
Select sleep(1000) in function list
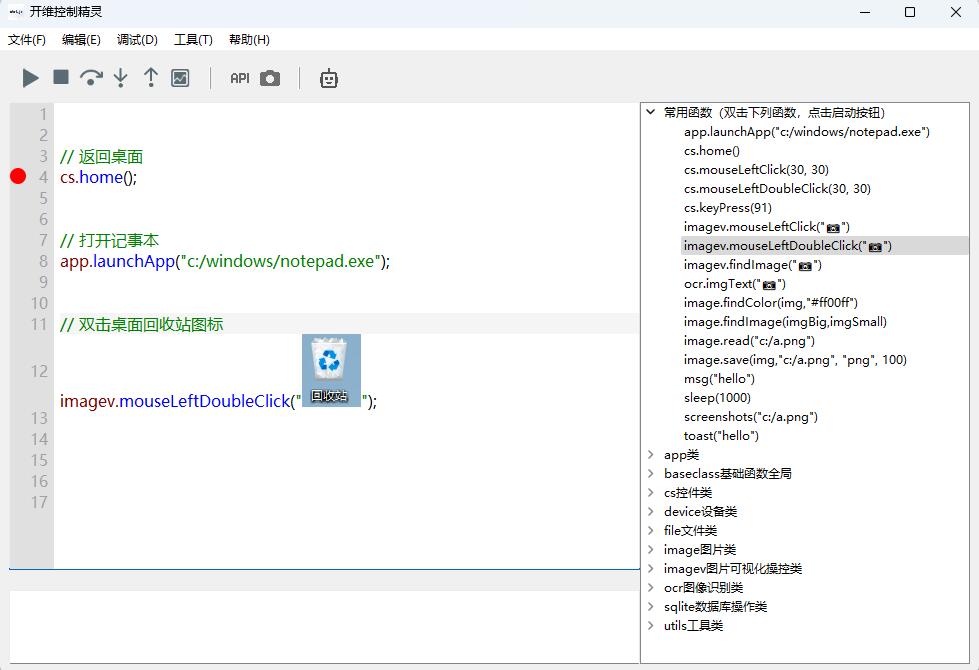click(717, 398)
